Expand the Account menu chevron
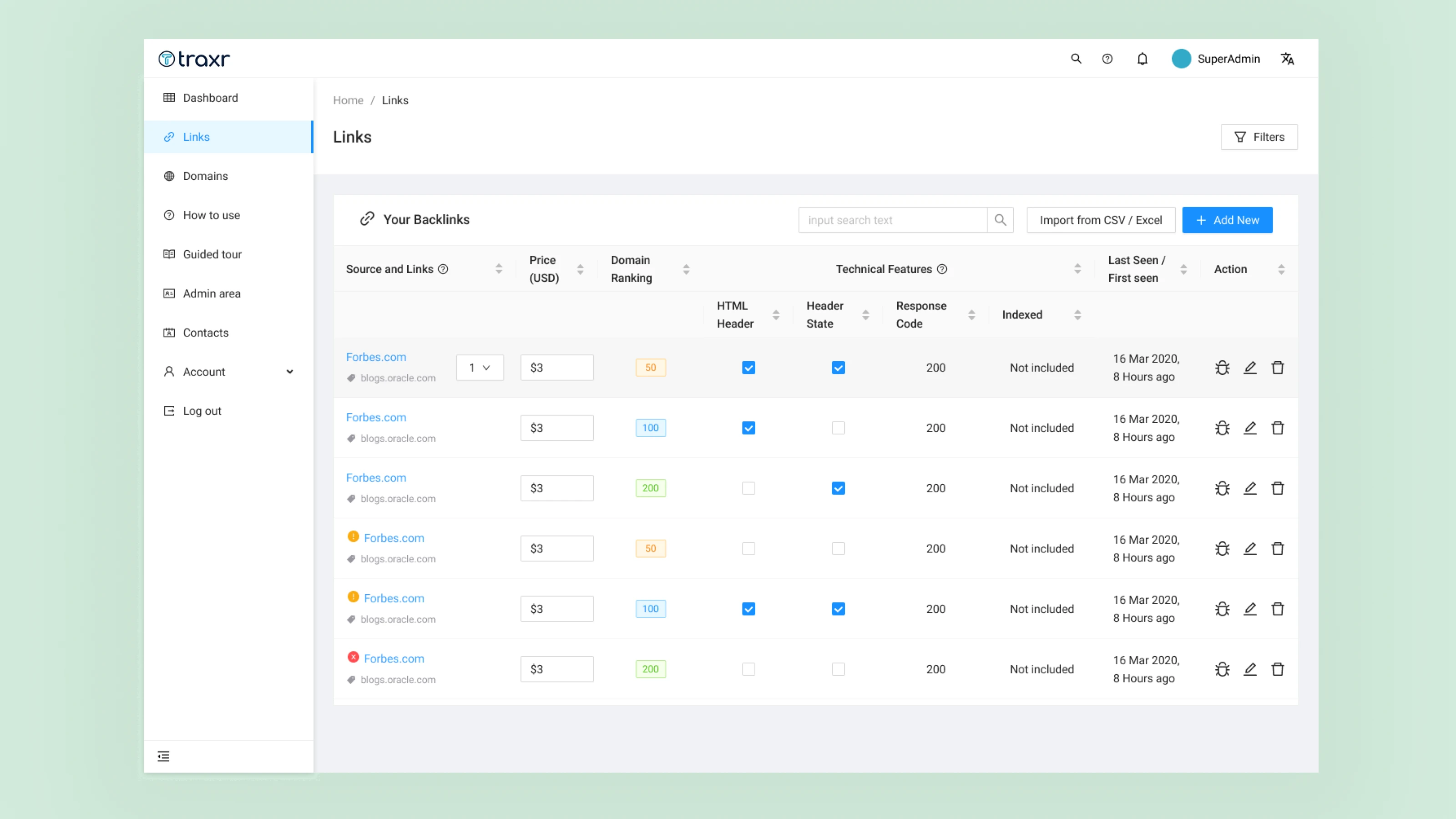 coord(290,372)
